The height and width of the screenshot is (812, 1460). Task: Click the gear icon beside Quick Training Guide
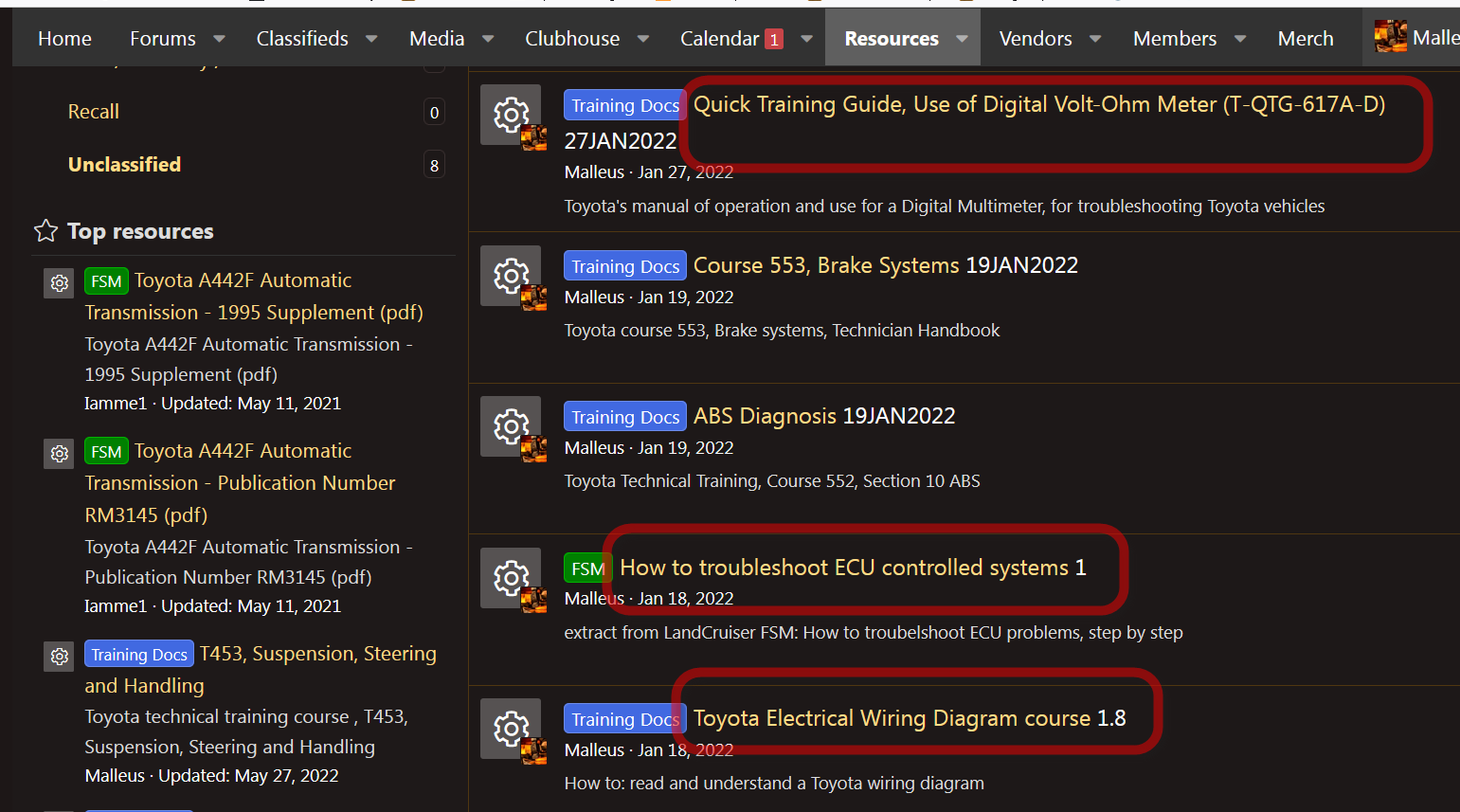click(511, 115)
